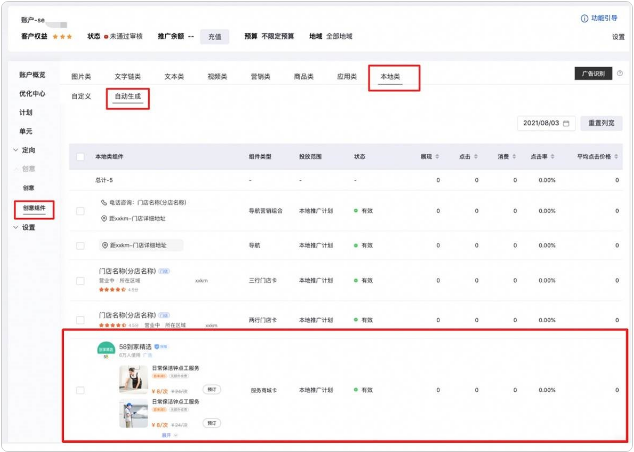Sort by 点击 column arrows
The width and height of the screenshot is (634, 452).
(476, 157)
